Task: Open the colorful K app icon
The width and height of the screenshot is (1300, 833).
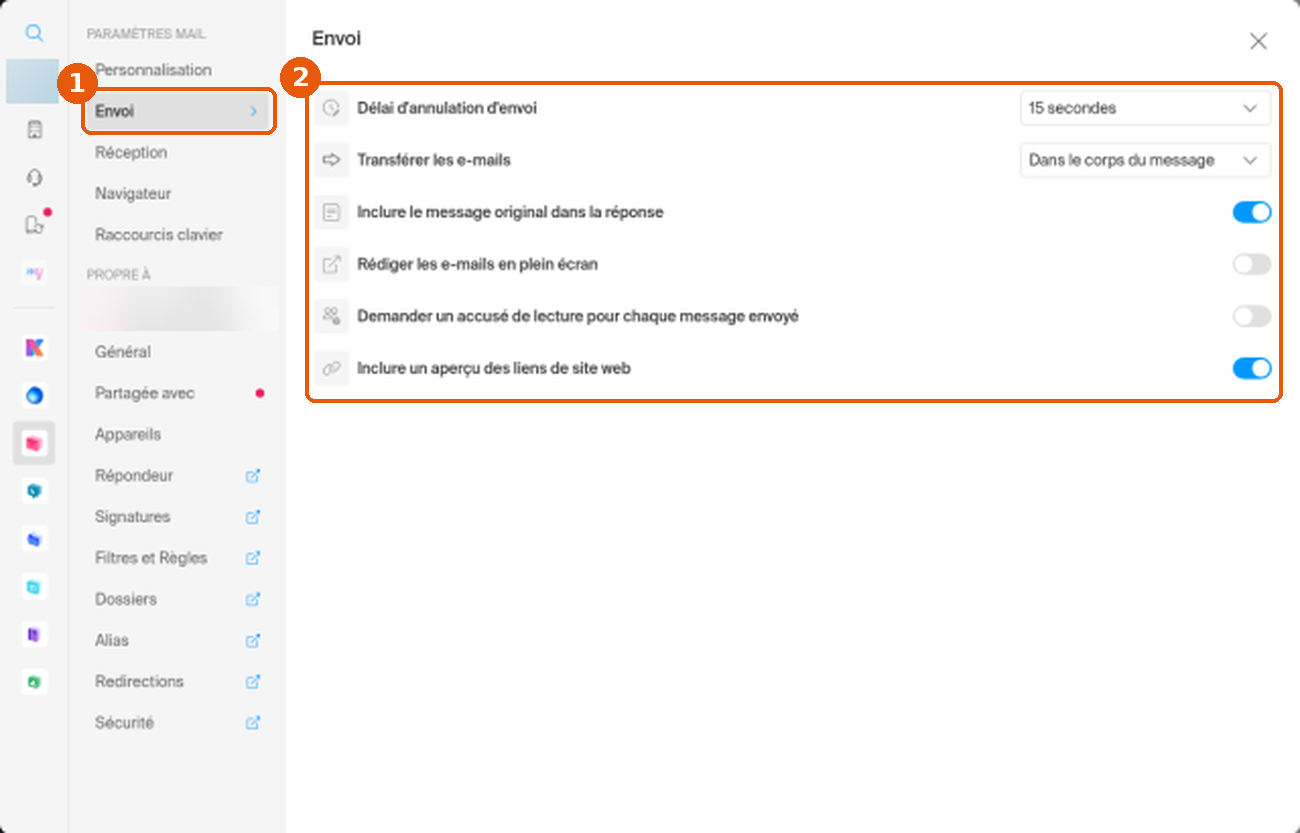Action: pos(34,348)
